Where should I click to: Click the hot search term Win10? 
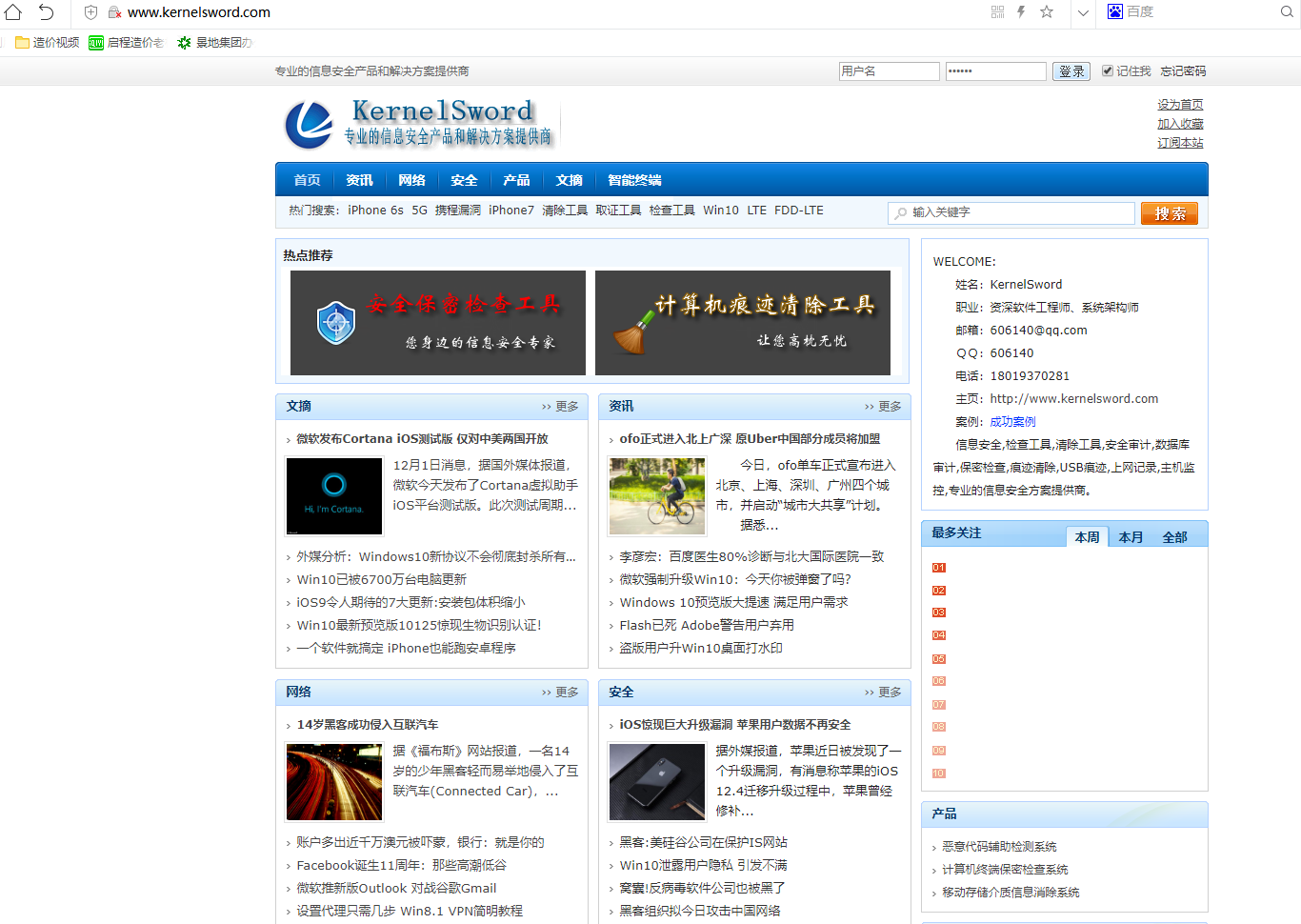tap(721, 211)
